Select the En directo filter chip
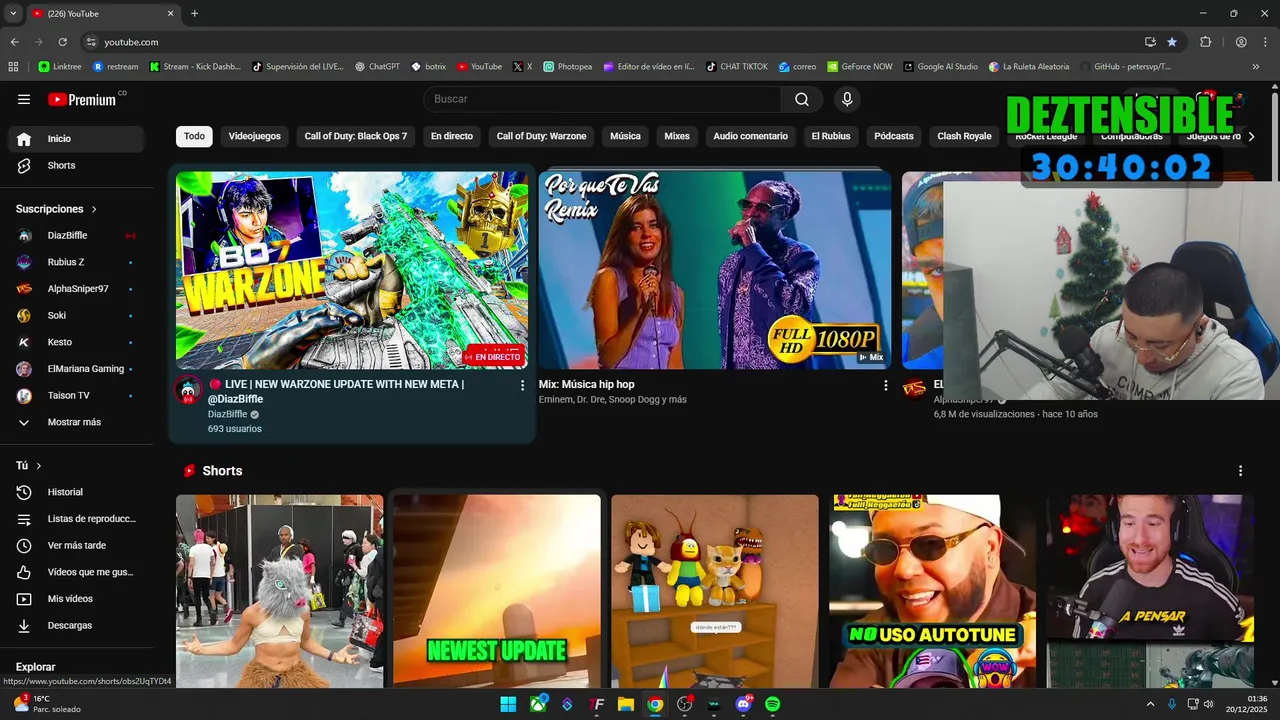This screenshot has height=720, width=1280. 452,136
